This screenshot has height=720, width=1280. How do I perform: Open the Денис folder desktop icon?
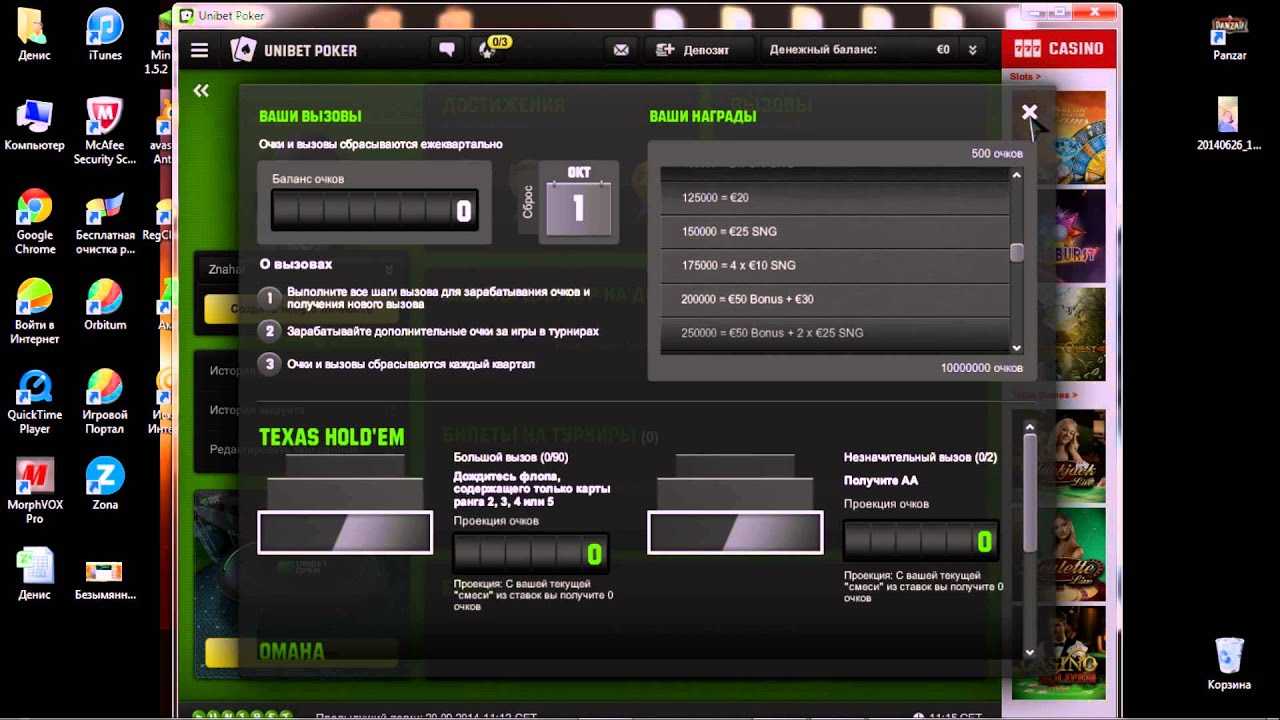click(34, 35)
